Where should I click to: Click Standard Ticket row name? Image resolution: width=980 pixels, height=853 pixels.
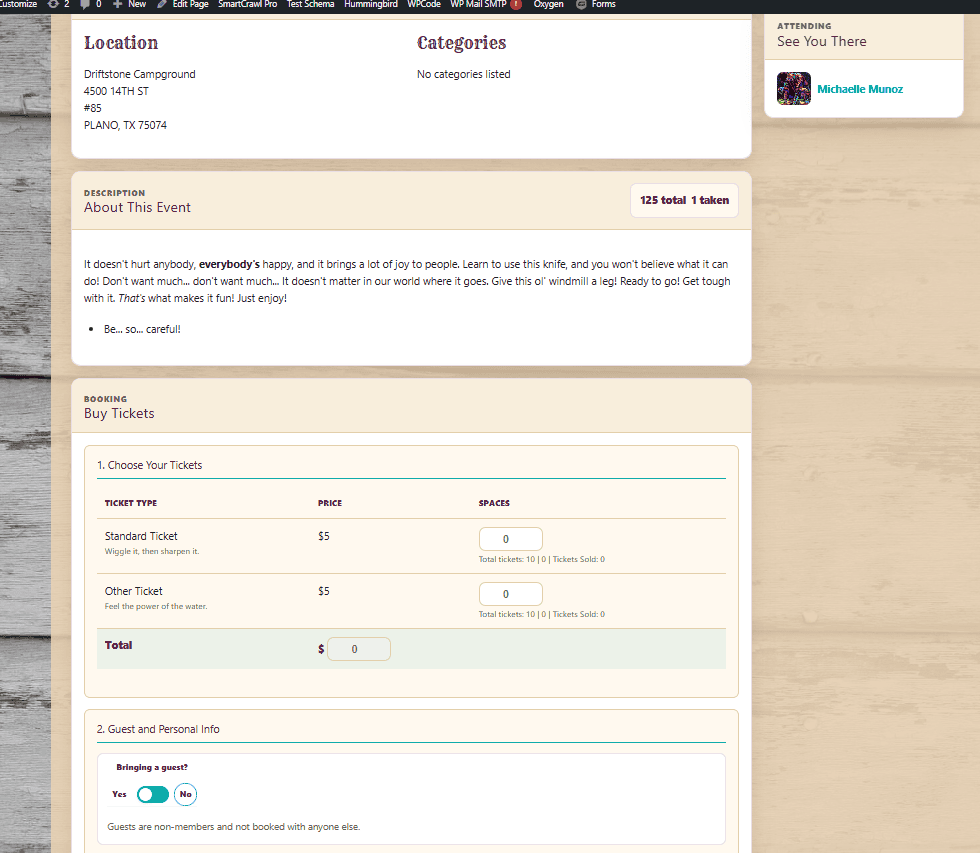click(141, 536)
